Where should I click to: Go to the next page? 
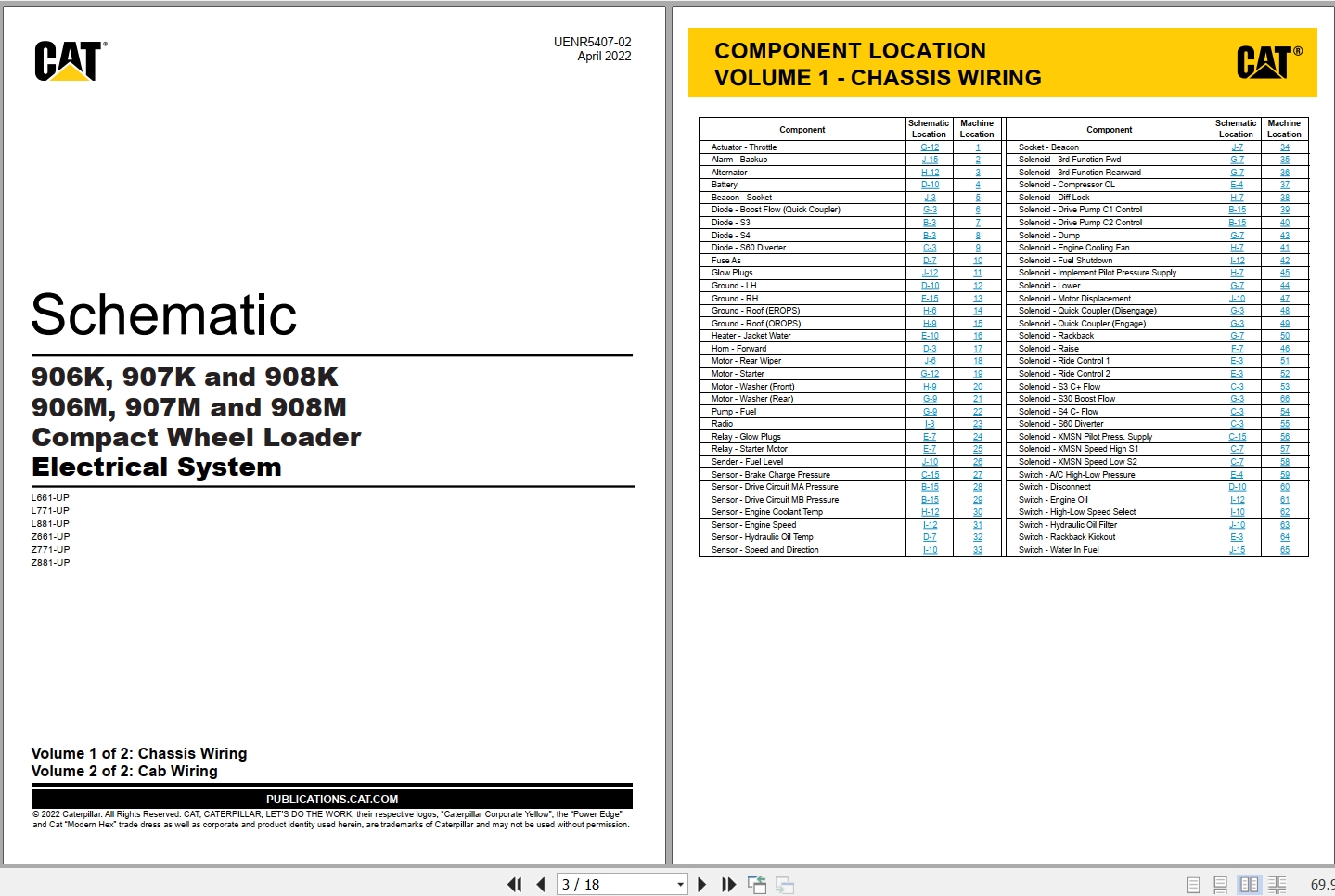701,885
